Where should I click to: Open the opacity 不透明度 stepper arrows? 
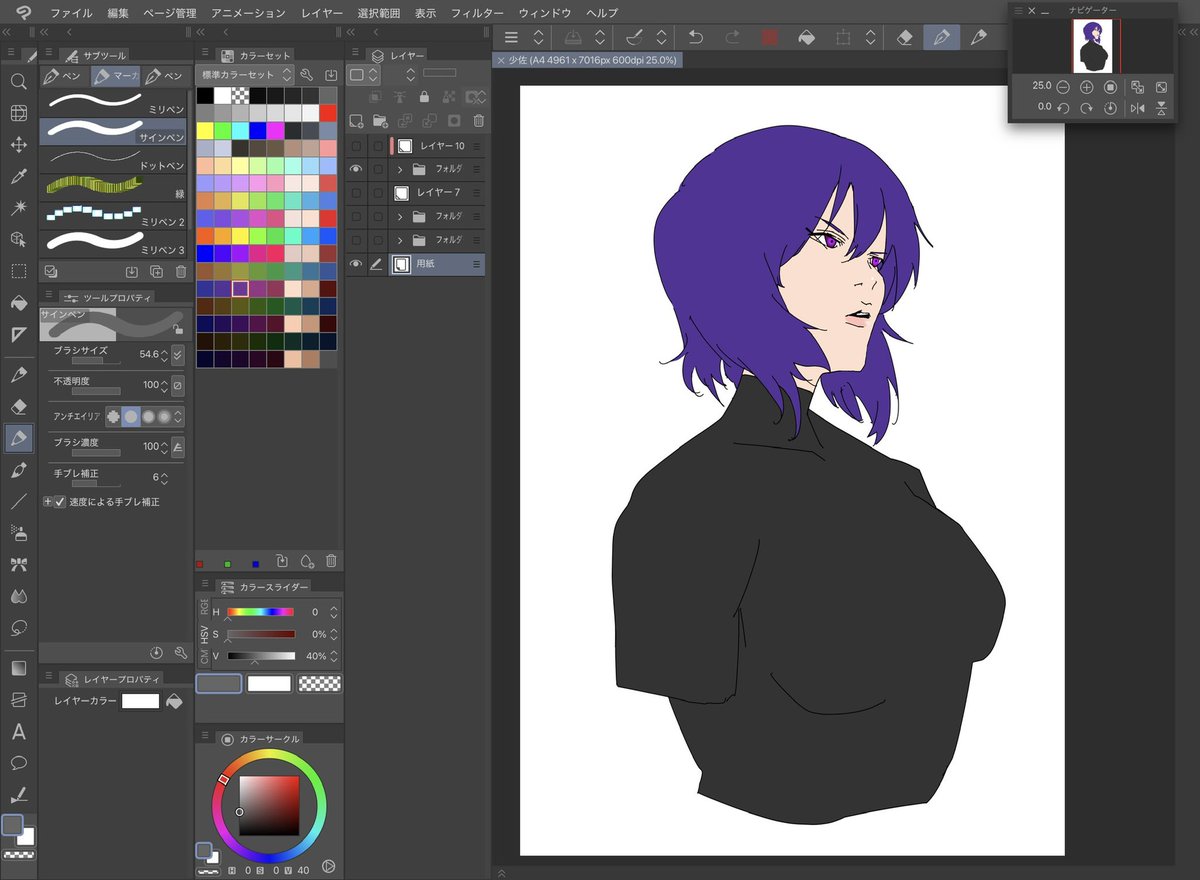coord(164,385)
